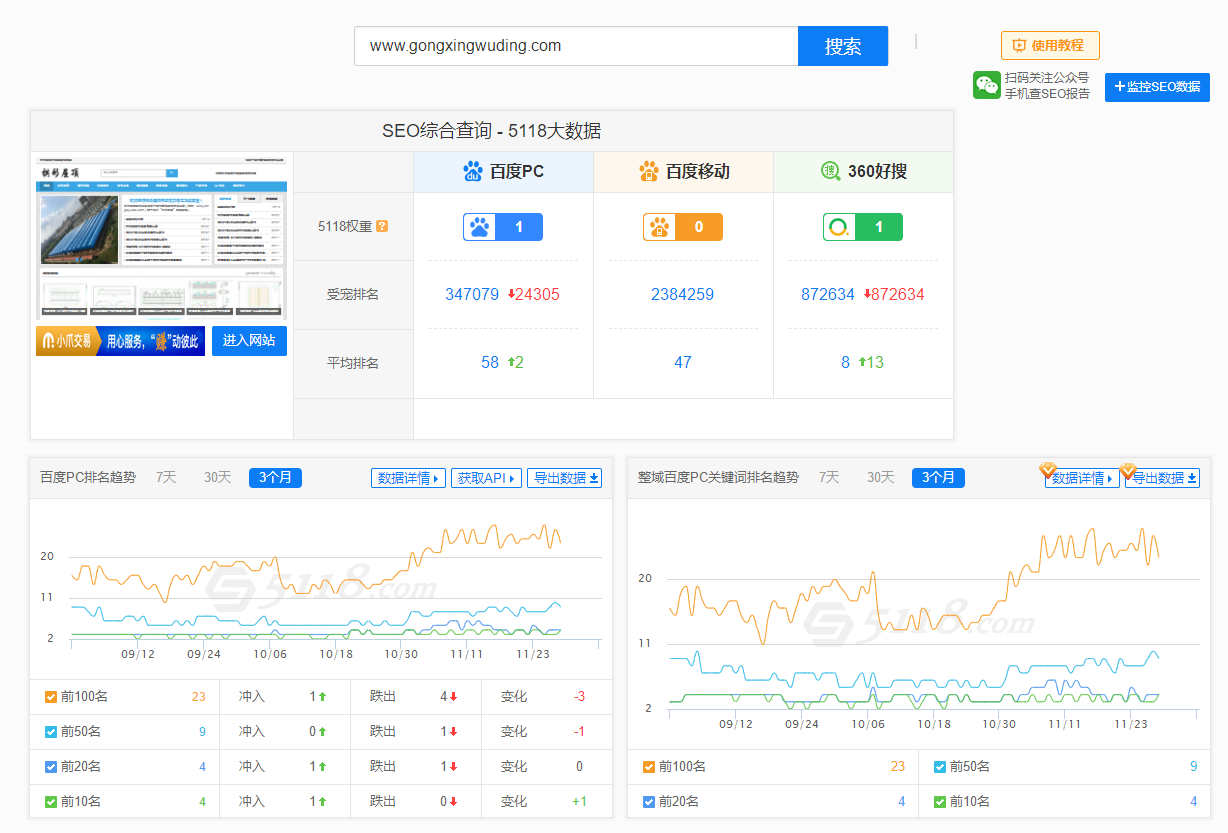
Task: Open the 百度移动 column header
Action: coord(683,172)
